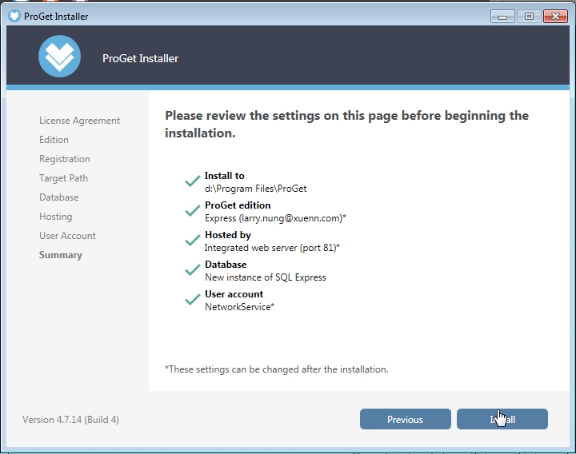The image size is (576, 454).
Task: Click the checkmark beside Hosted by
Action: point(192,240)
